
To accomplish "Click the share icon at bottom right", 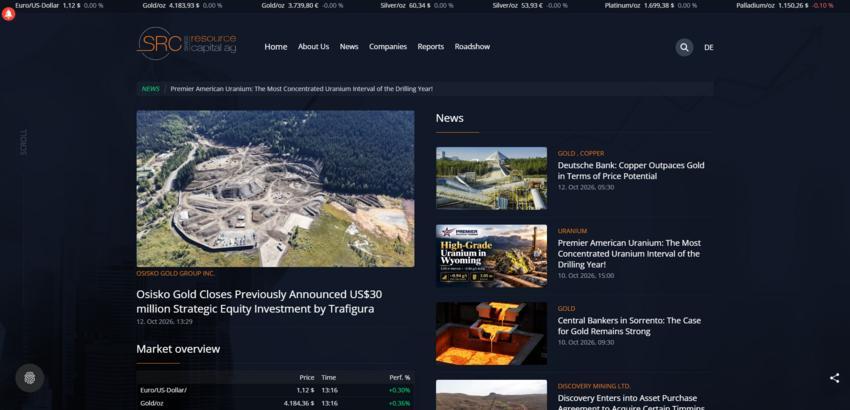I will coord(834,378).
